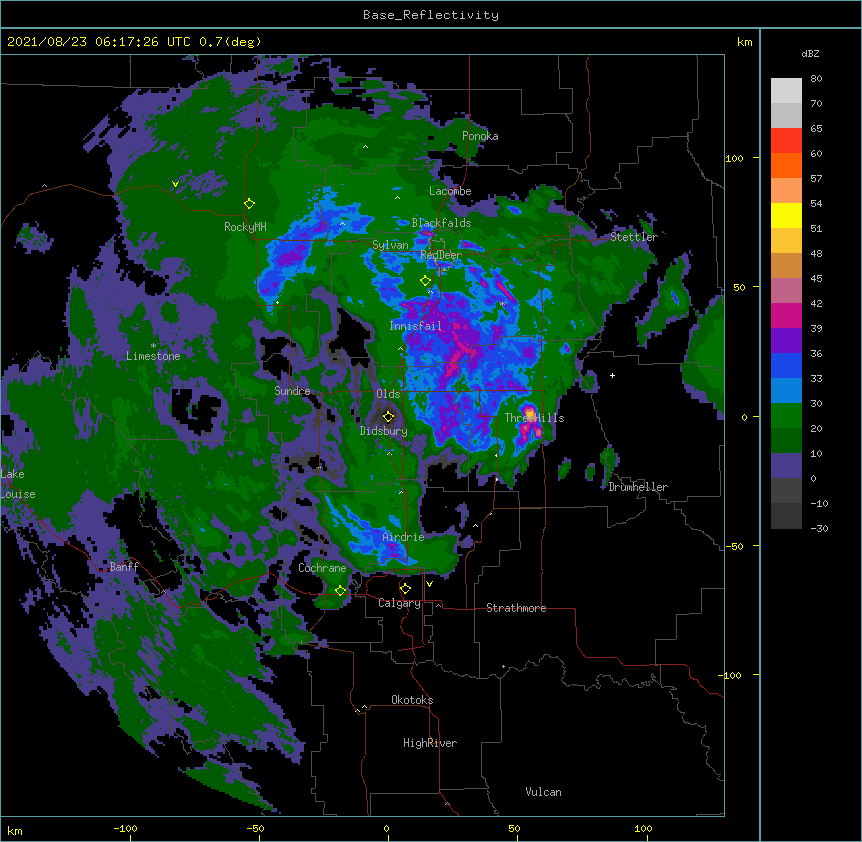Viewport: 862px width, 842px height.
Task: Click the yellow station marker above Calgary
Action: [405, 589]
